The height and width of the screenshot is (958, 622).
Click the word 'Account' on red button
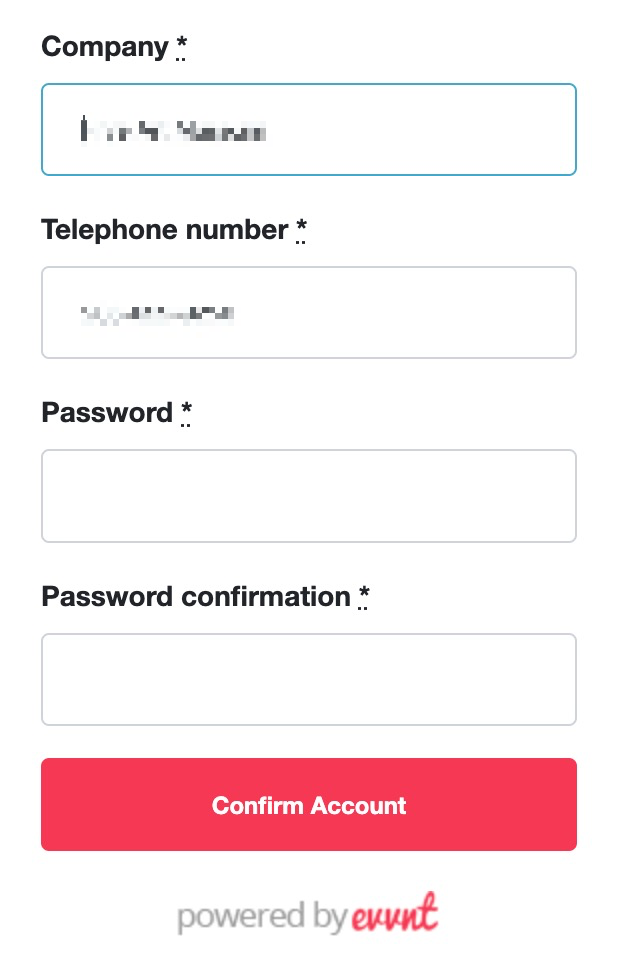point(358,805)
